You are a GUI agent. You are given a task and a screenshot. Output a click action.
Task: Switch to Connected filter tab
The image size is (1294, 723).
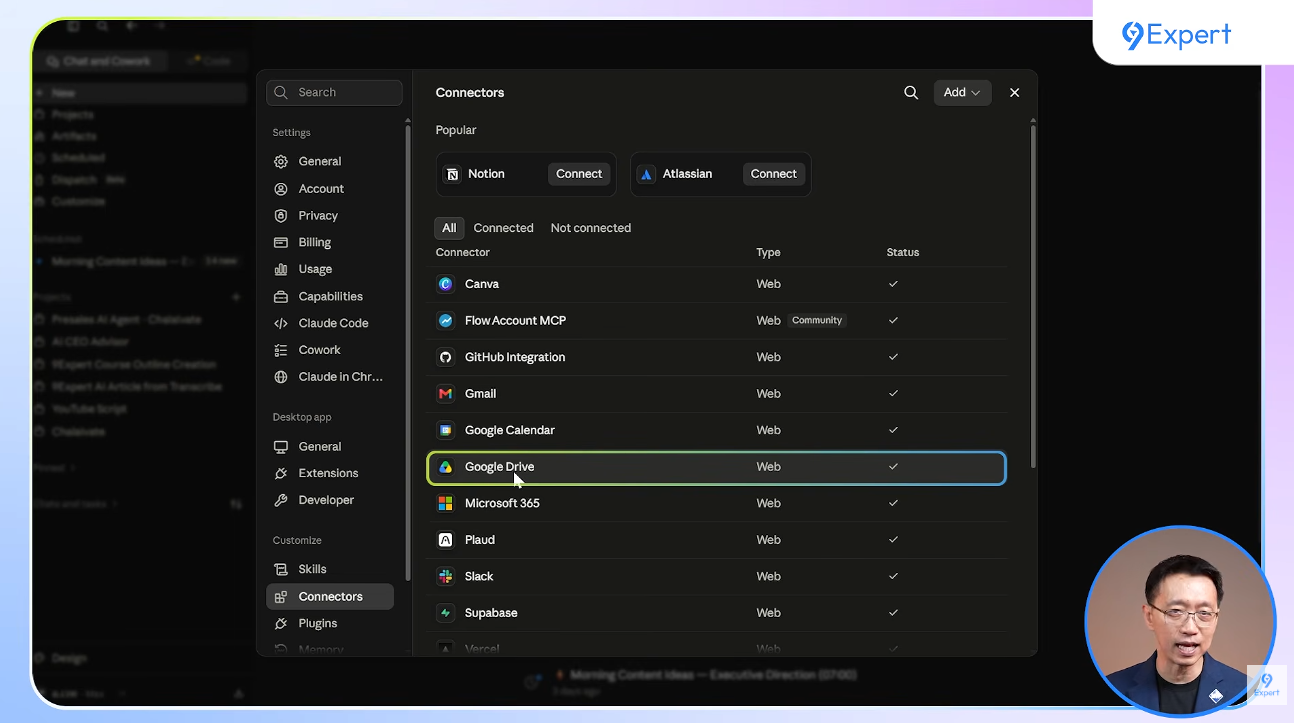[x=503, y=228]
